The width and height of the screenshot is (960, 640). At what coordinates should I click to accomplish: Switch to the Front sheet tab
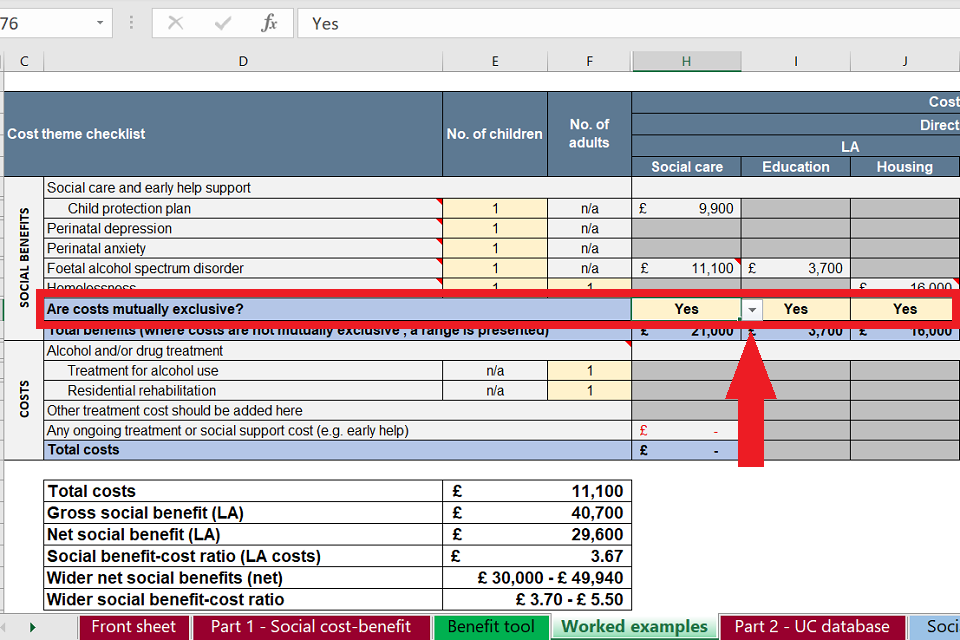[x=133, y=627]
